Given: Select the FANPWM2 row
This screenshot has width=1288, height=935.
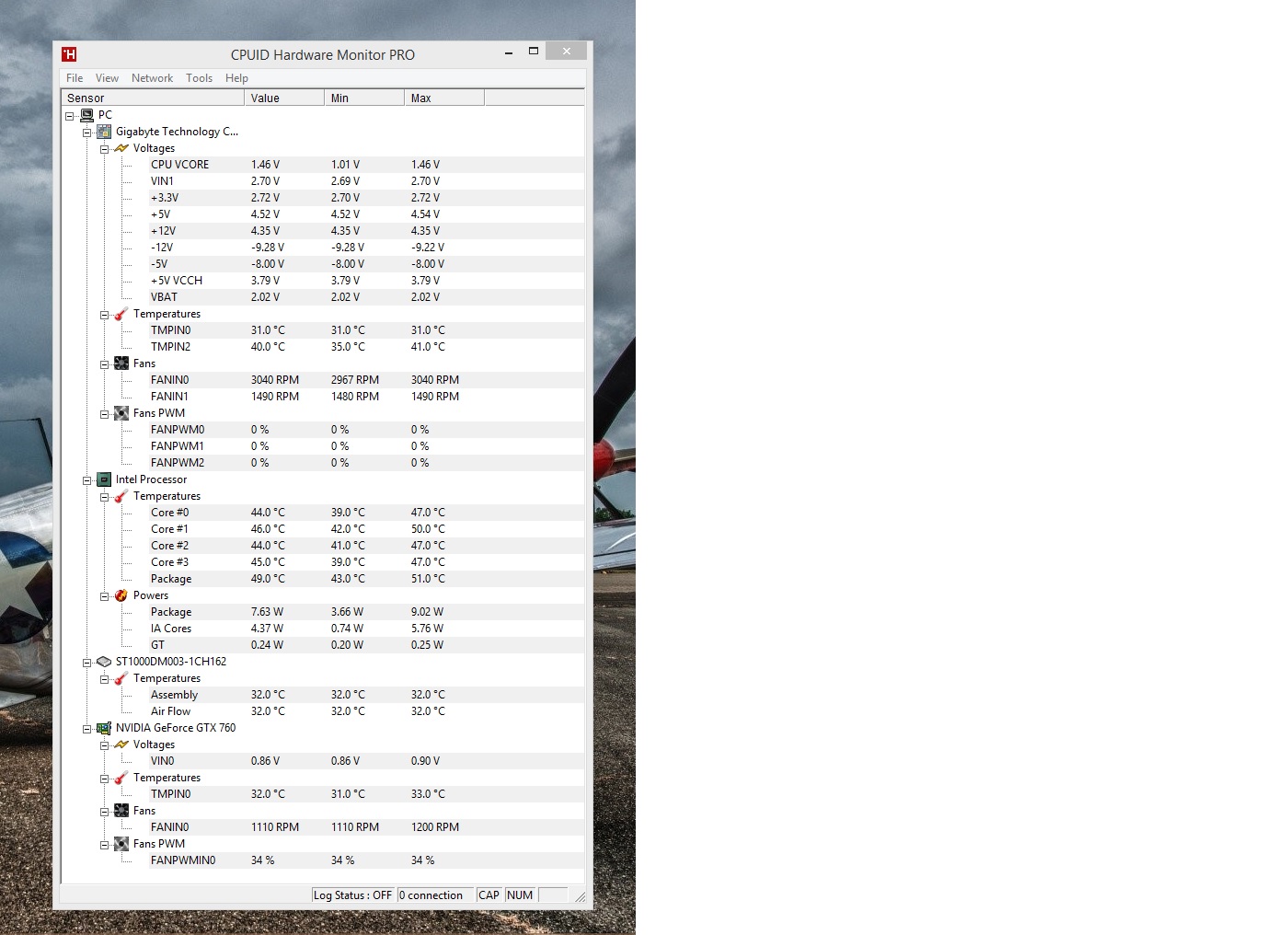Looking at the screenshot, I should pos(366,463).
